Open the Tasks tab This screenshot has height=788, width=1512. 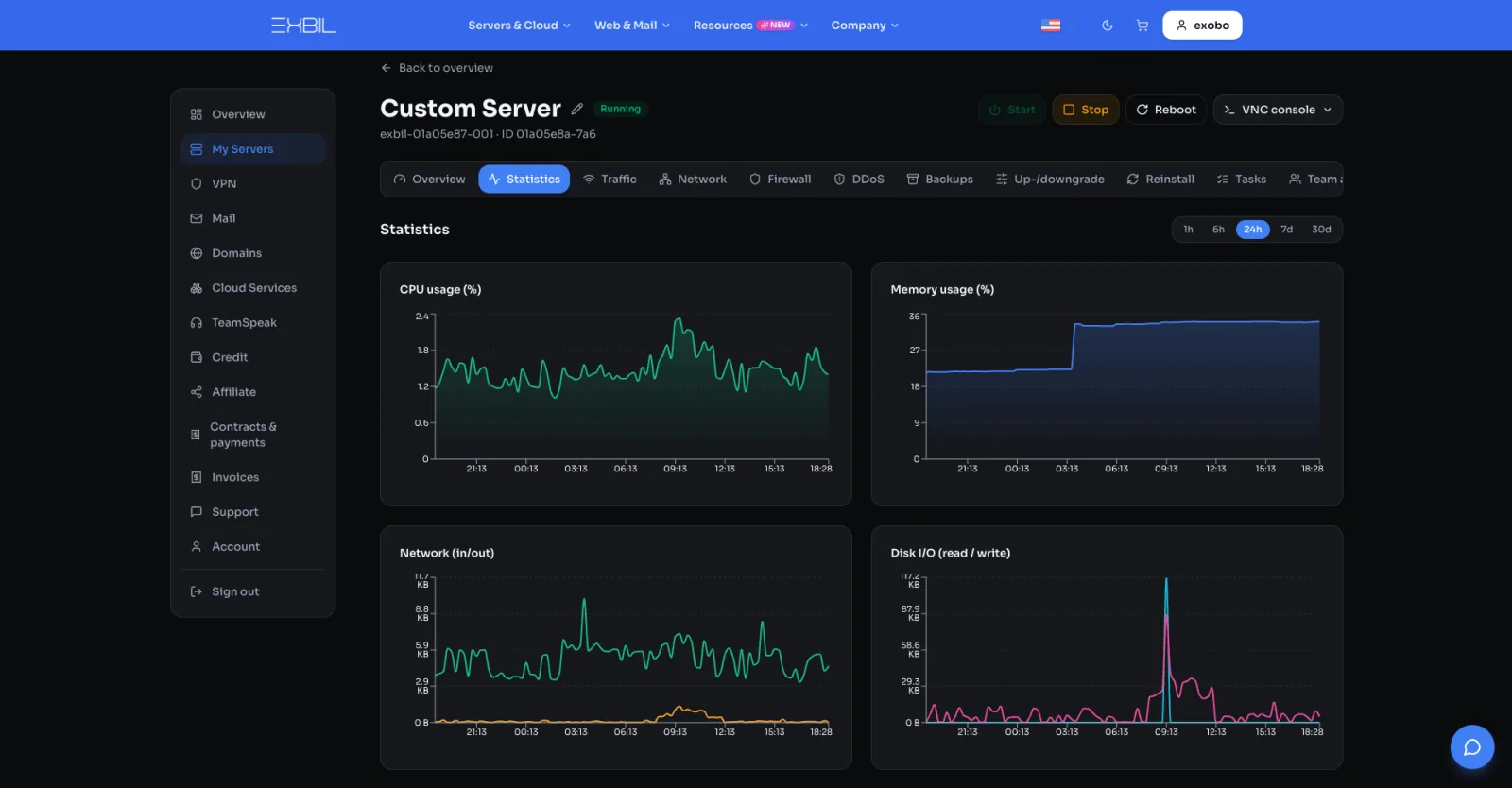1242,180
